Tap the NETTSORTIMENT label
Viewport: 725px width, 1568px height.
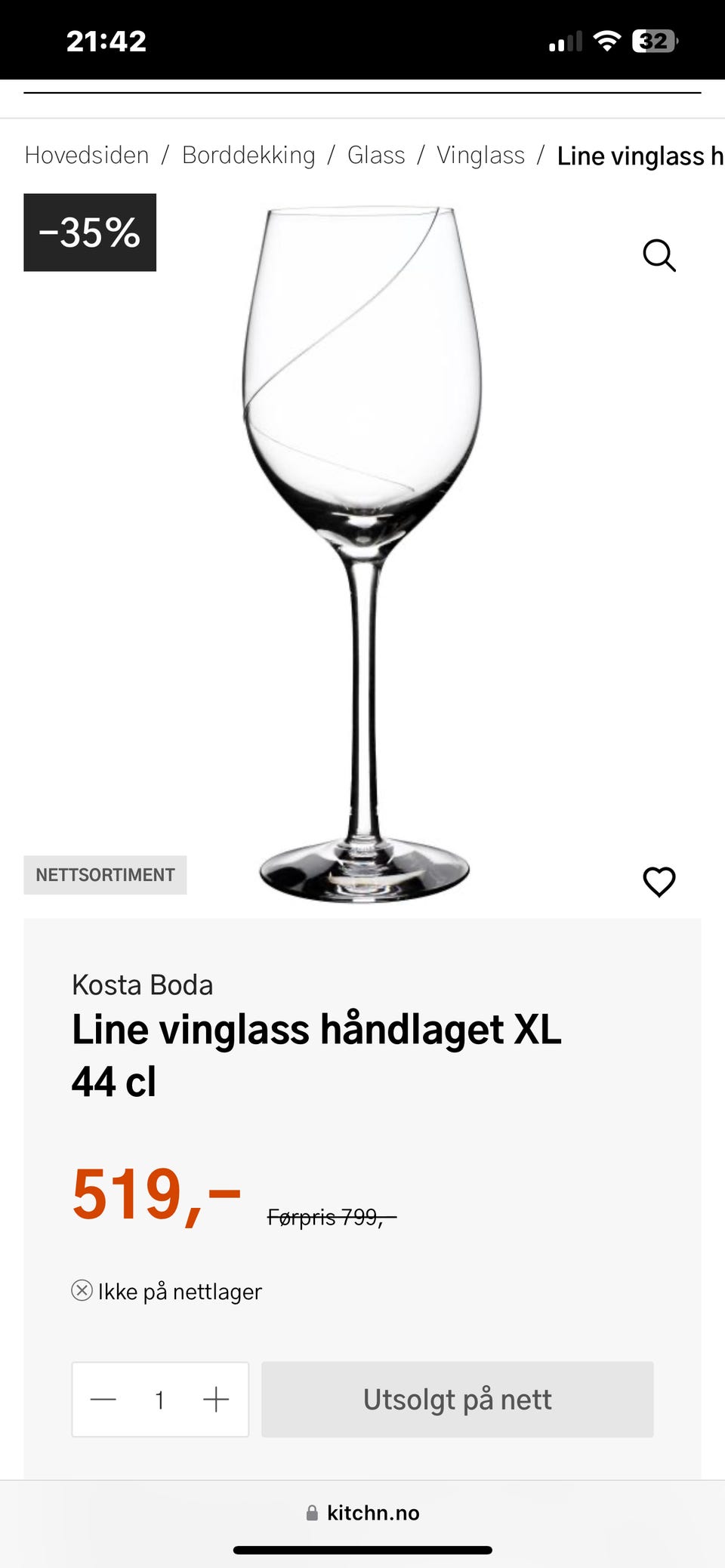click(105, 875)
